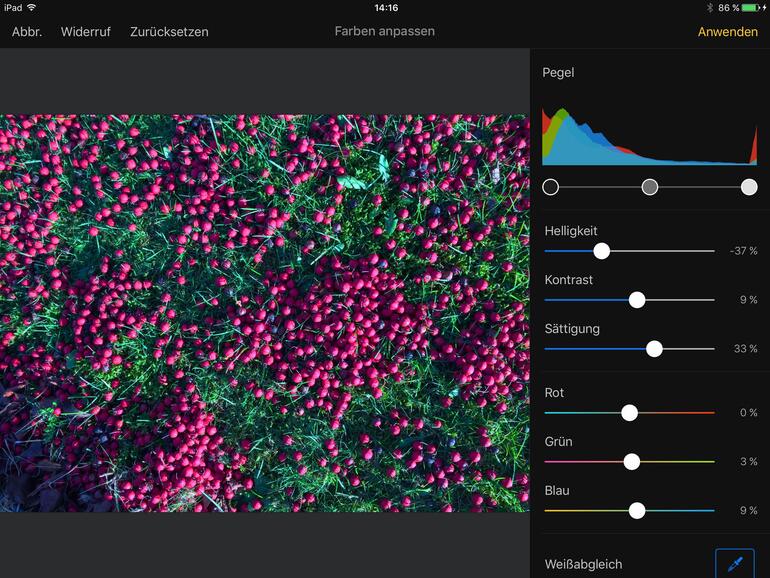Tap the battery icon in status bar

point(750,8)
